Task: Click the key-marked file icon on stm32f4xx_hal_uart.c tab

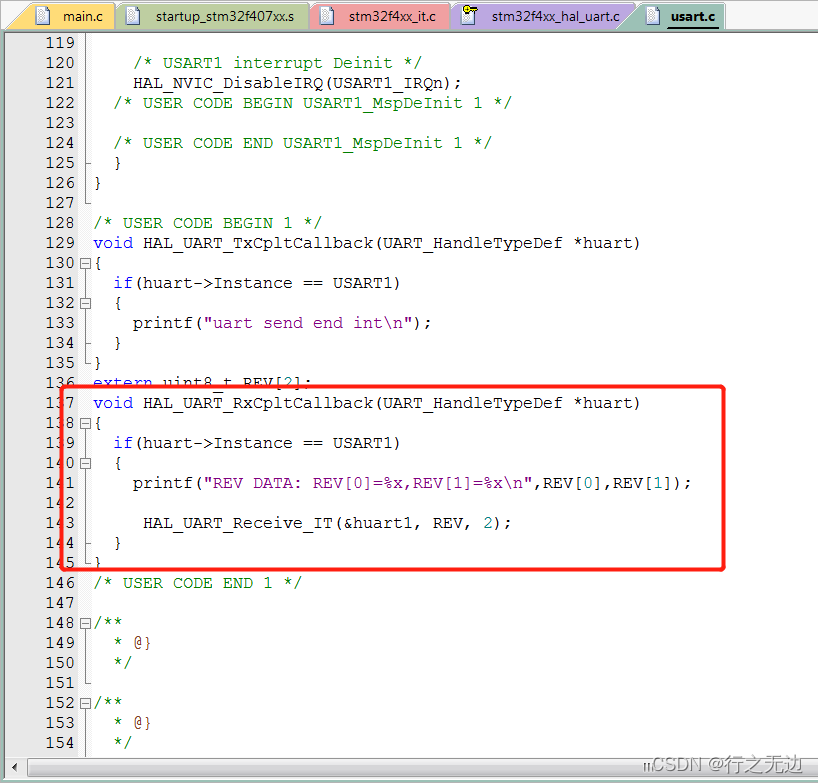Action: pyautogui.click(x=469, y=15)
